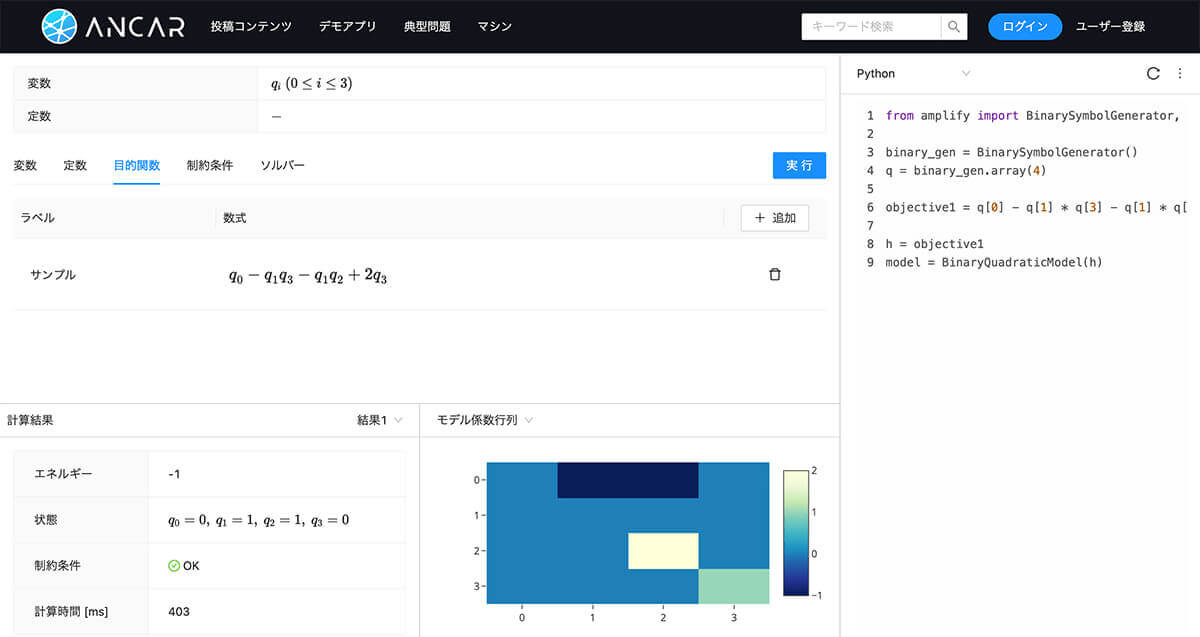Click the 変数 row label in summary table
This screenshot has height=637, width=1200.
39,84
